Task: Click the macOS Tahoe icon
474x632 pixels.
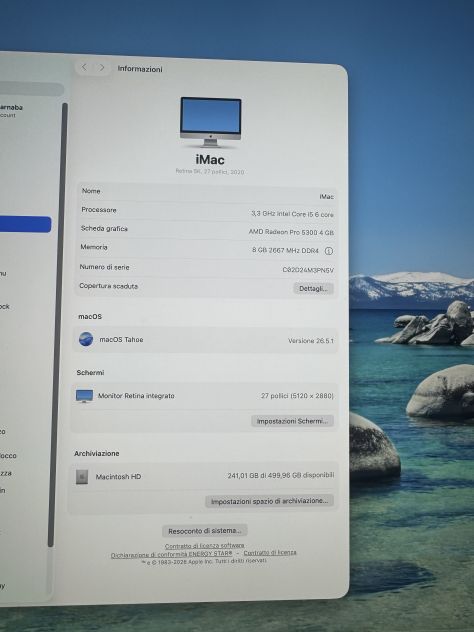Action: coord(86,339)
